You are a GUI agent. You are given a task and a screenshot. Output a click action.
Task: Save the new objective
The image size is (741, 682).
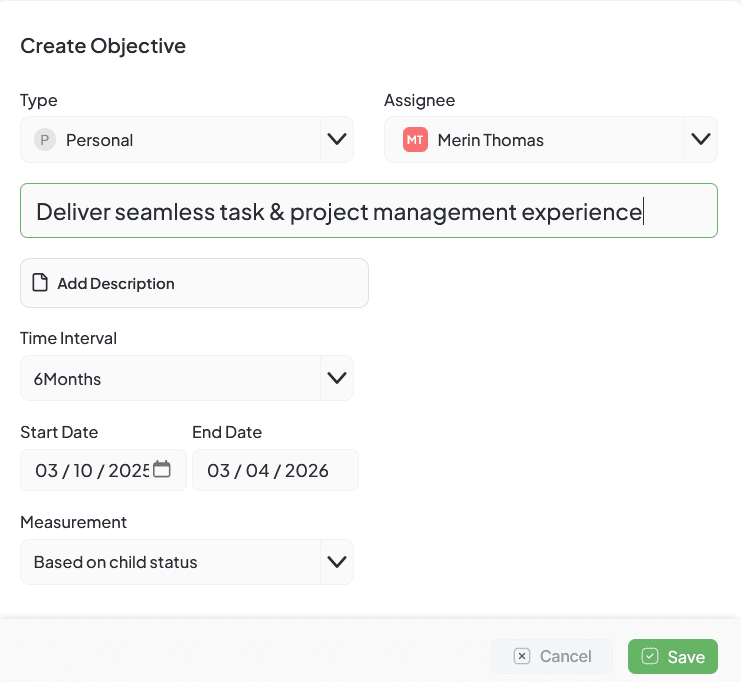coord(673,656)
